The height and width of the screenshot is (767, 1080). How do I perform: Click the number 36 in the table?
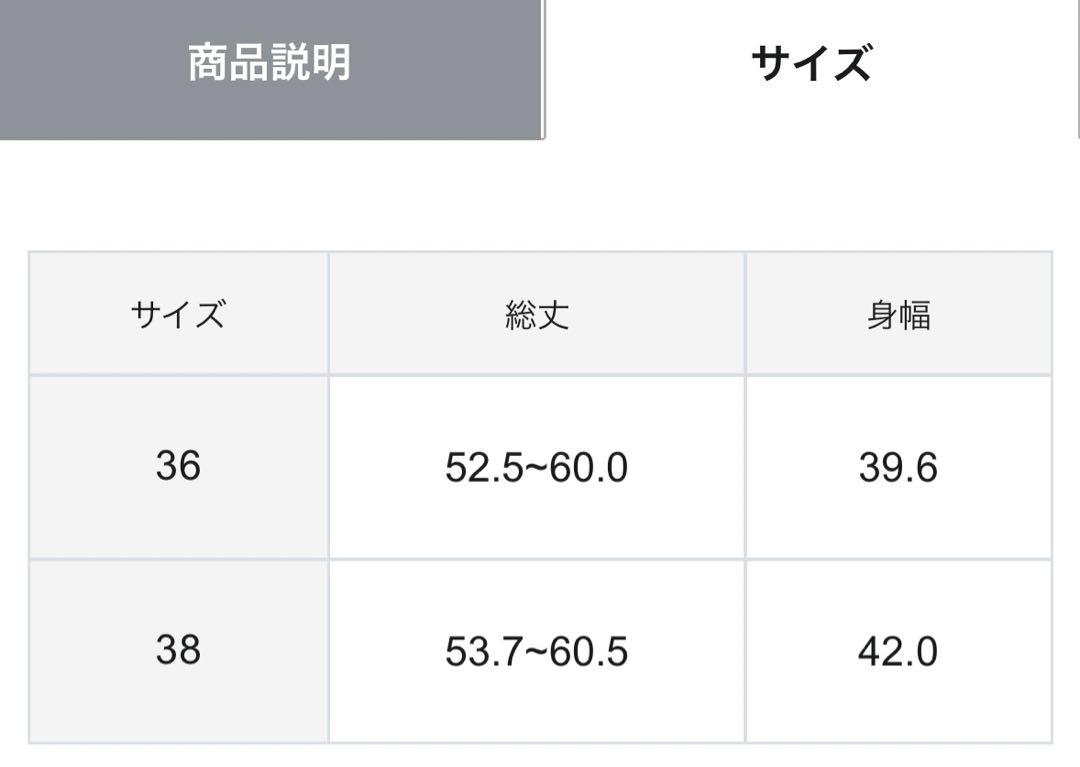178,465
